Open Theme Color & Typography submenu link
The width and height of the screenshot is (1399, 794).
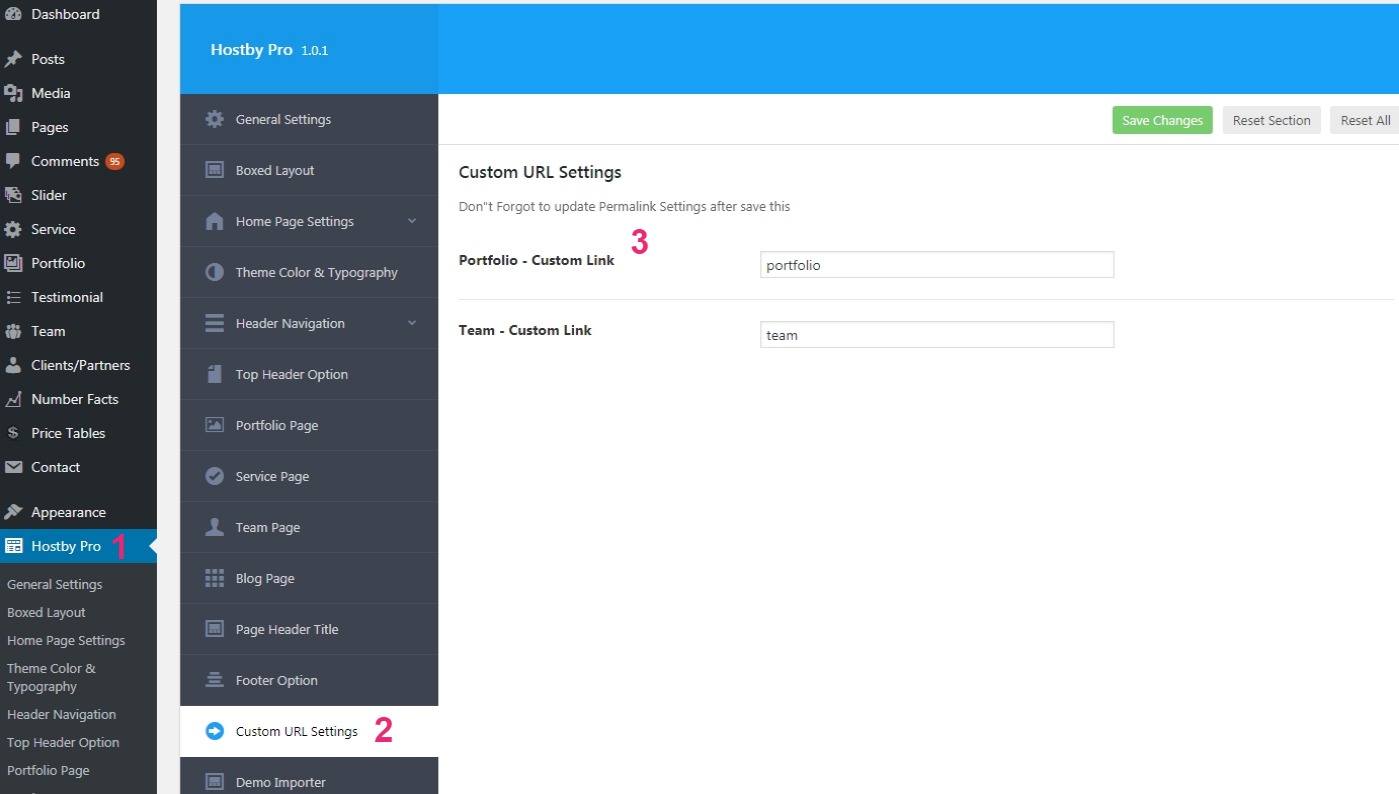(x=51, y=677)
